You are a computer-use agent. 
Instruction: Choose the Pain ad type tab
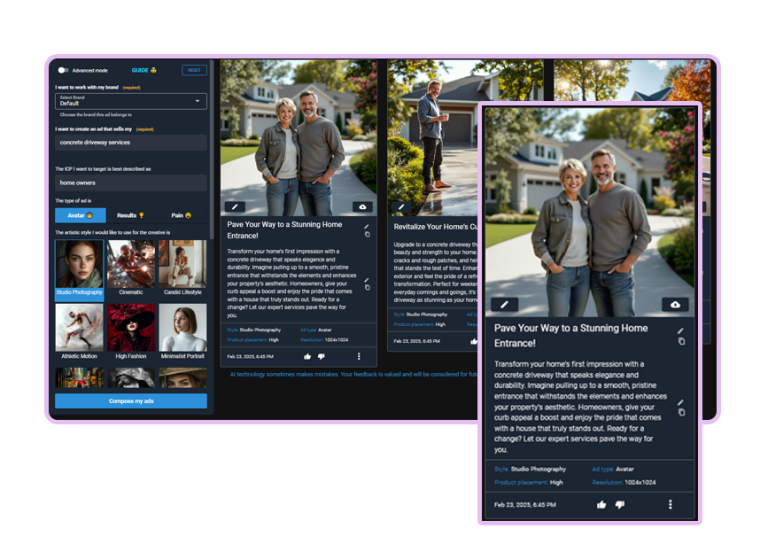tap(182, 215)
